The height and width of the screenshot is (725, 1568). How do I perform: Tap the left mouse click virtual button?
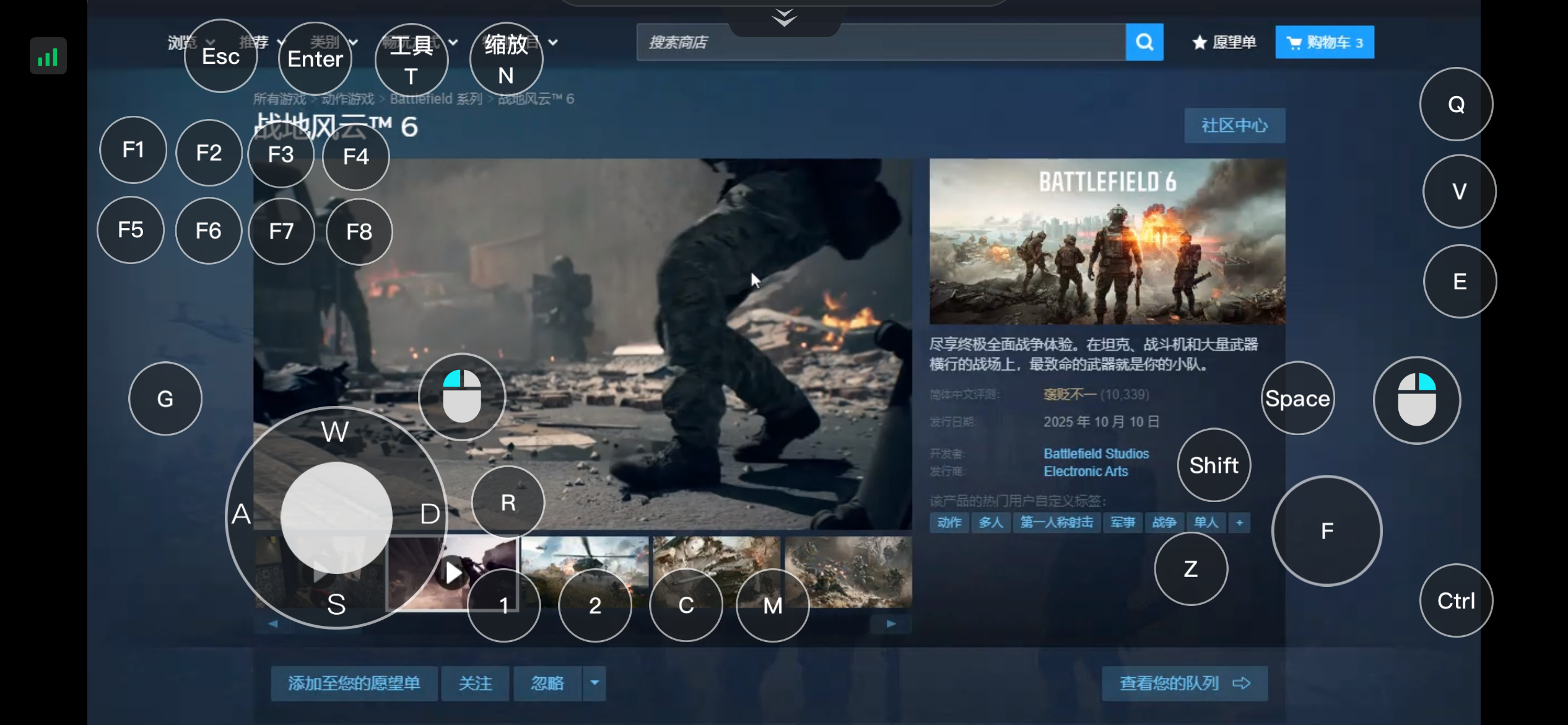(x=462, y=397)
